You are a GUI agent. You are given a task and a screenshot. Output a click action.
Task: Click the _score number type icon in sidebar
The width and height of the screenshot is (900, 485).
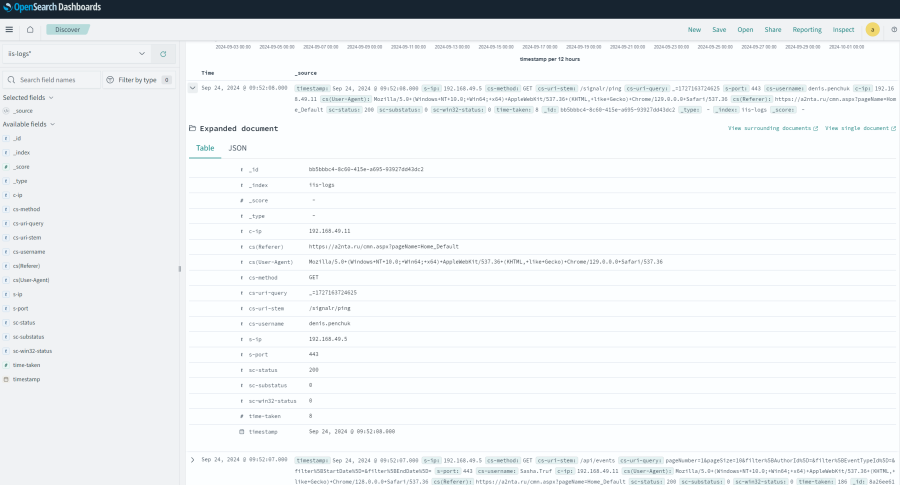pos(6,167)
